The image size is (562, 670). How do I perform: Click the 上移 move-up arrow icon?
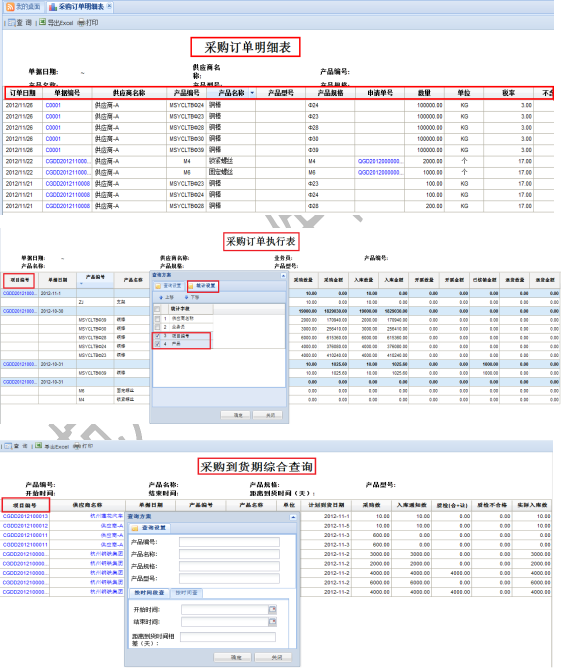pyautogui.click(x=161, y=297)
